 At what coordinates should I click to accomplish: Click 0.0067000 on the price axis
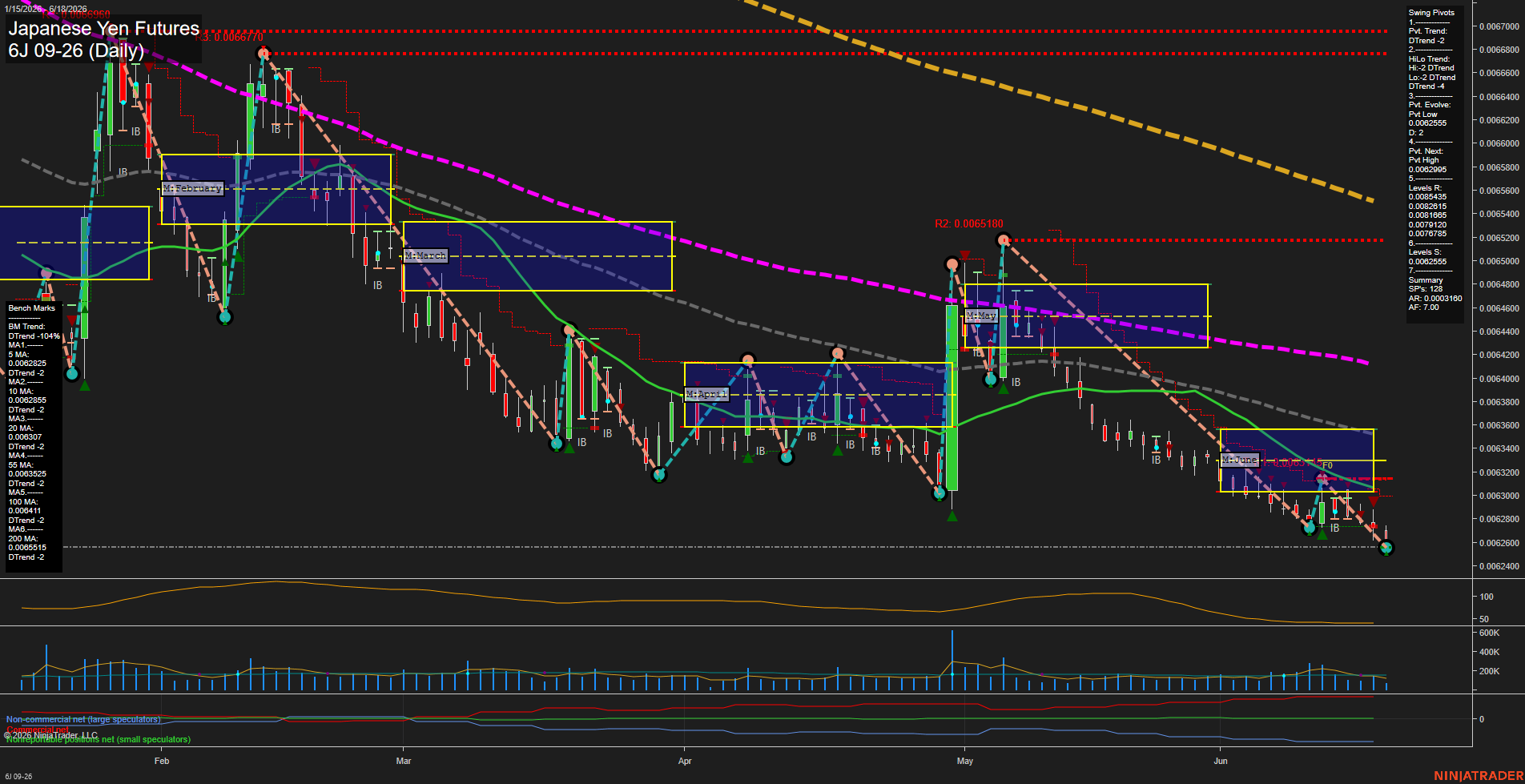[1499, 26]
